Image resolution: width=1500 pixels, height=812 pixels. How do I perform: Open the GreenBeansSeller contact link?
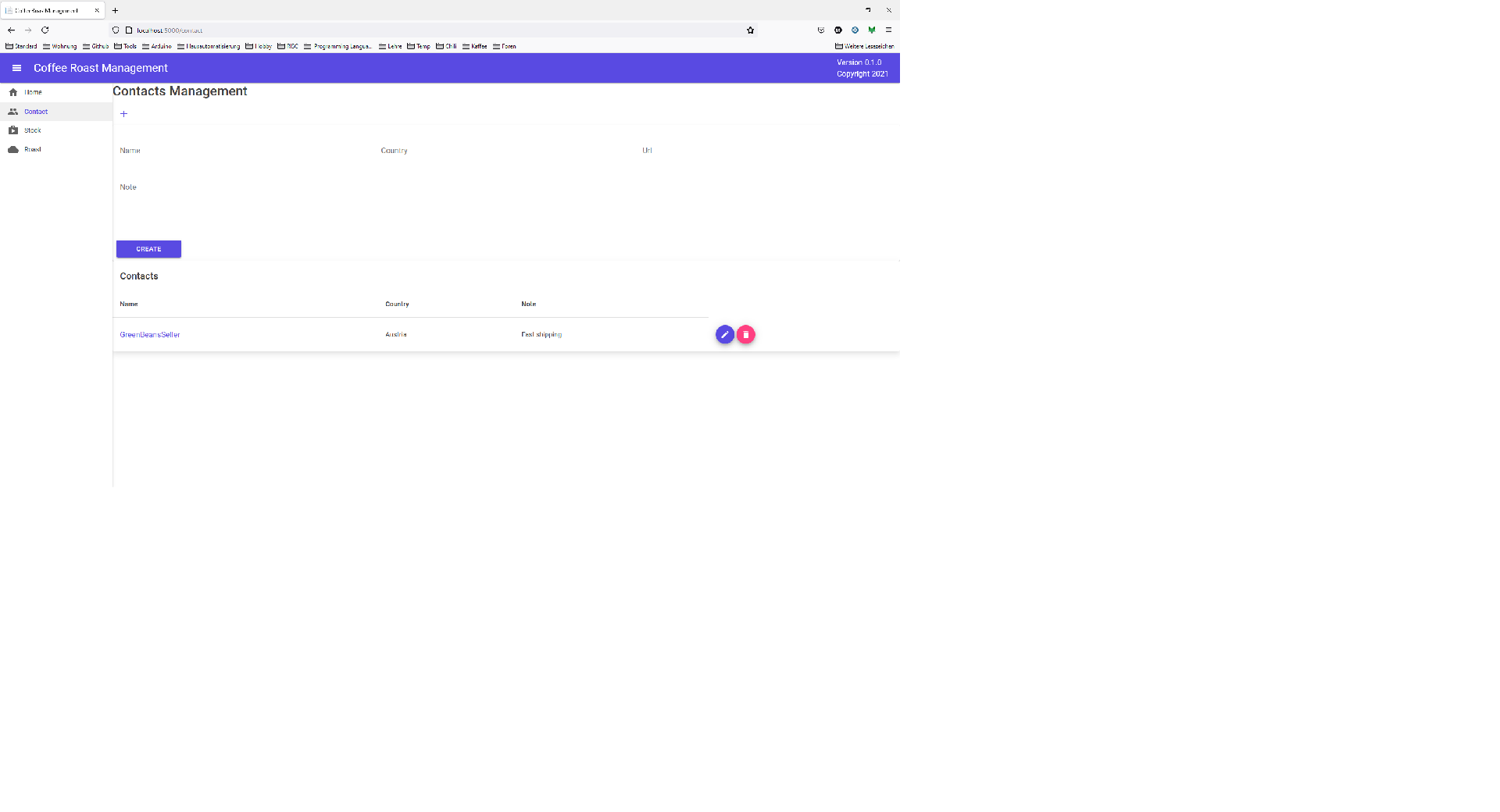(150, 334)
